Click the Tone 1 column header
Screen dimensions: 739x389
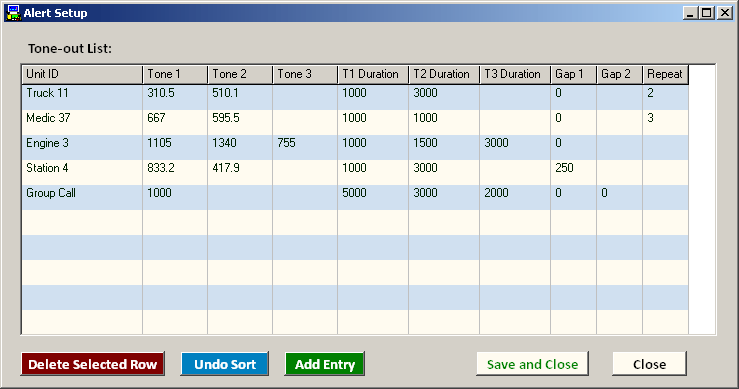coord(175,74)
